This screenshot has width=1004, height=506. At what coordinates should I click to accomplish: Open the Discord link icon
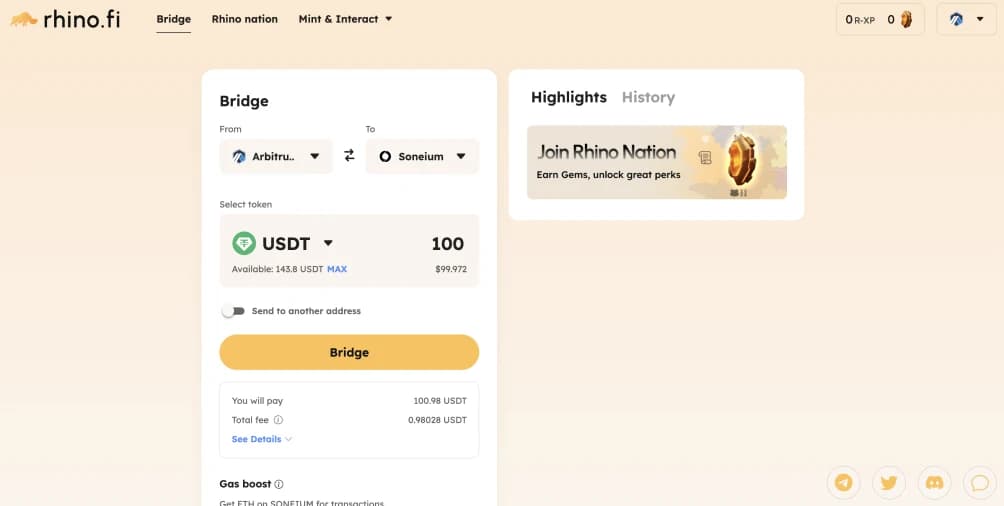935,483
